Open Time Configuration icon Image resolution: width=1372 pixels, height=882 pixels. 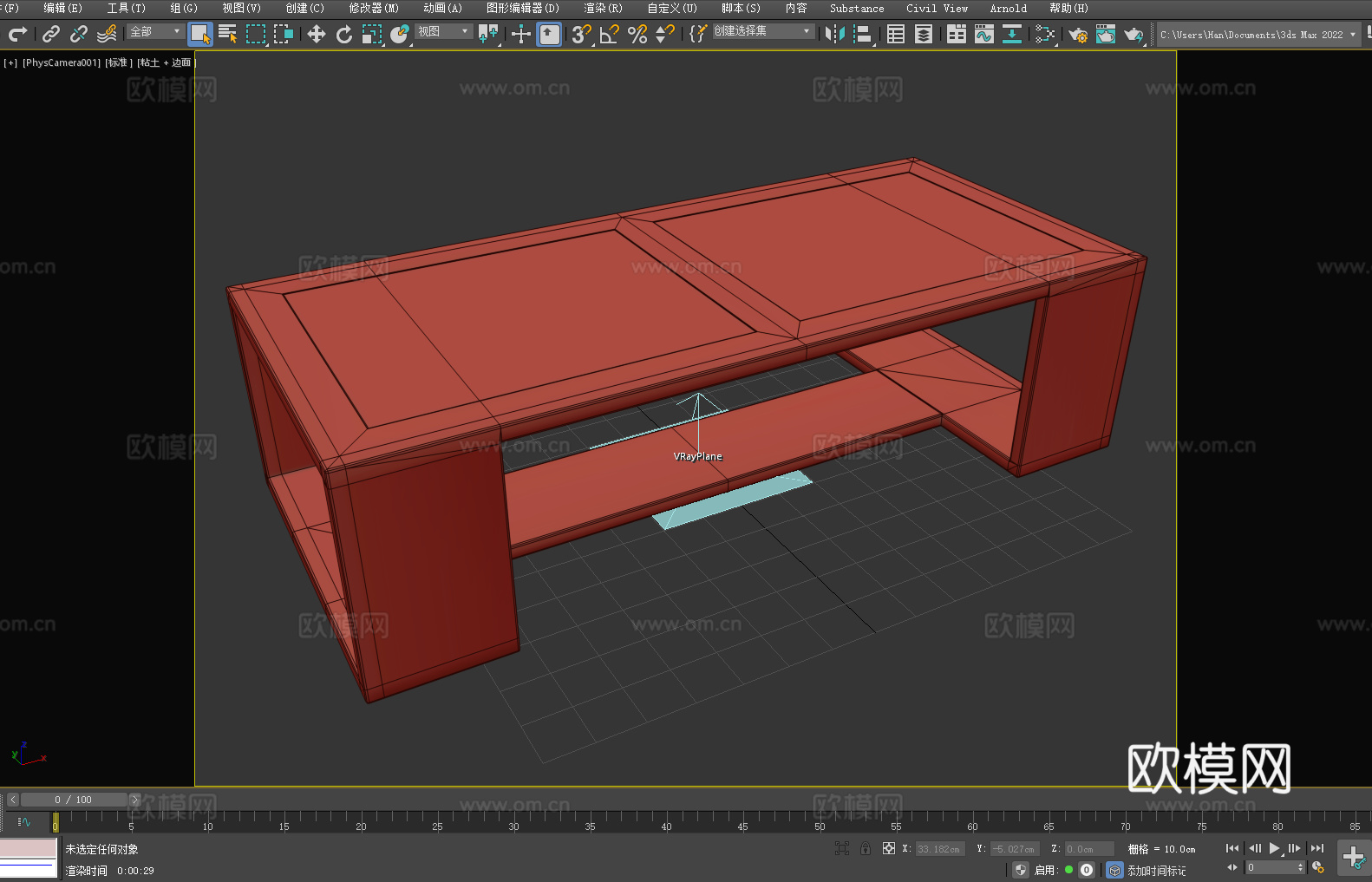[1318, 867]
